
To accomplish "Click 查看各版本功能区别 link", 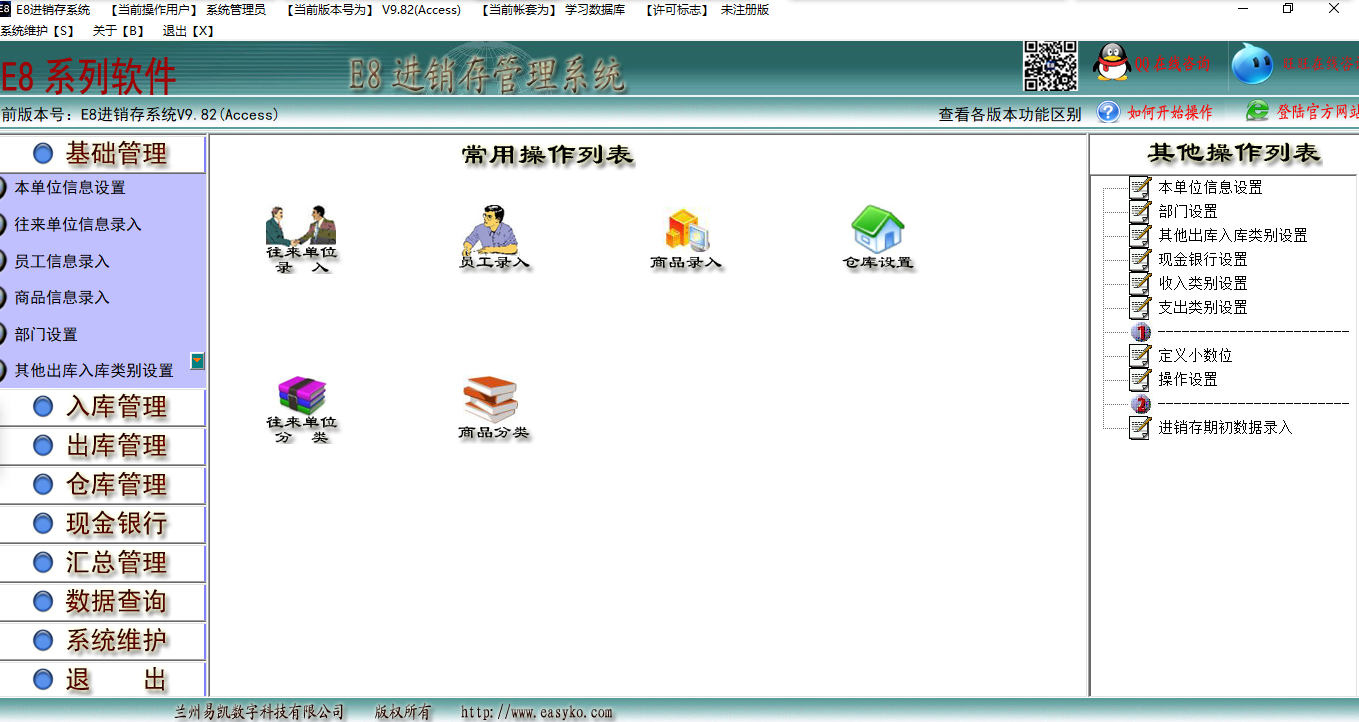I will tap(1010, 114).
